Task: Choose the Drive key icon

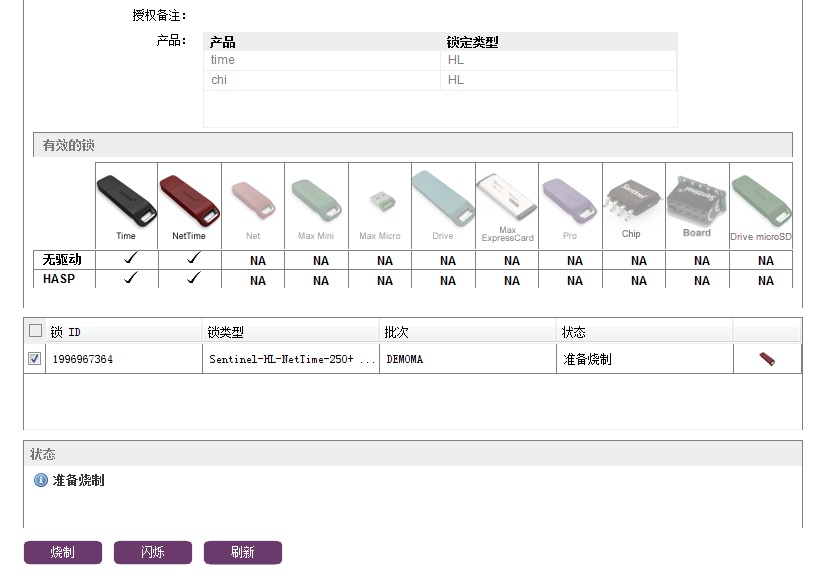Action: (x=443, y=201)
